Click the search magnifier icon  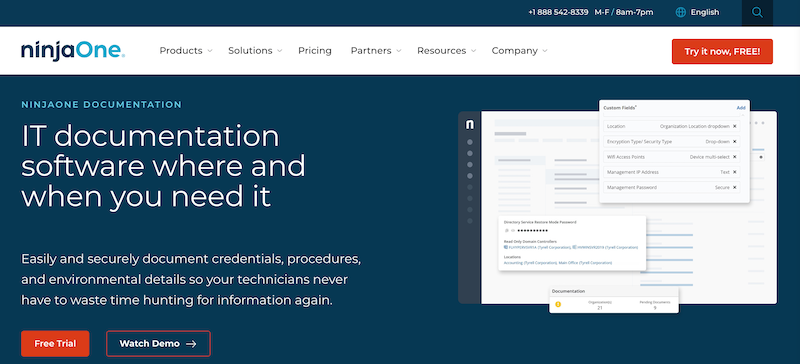click(x=757, y=13)
